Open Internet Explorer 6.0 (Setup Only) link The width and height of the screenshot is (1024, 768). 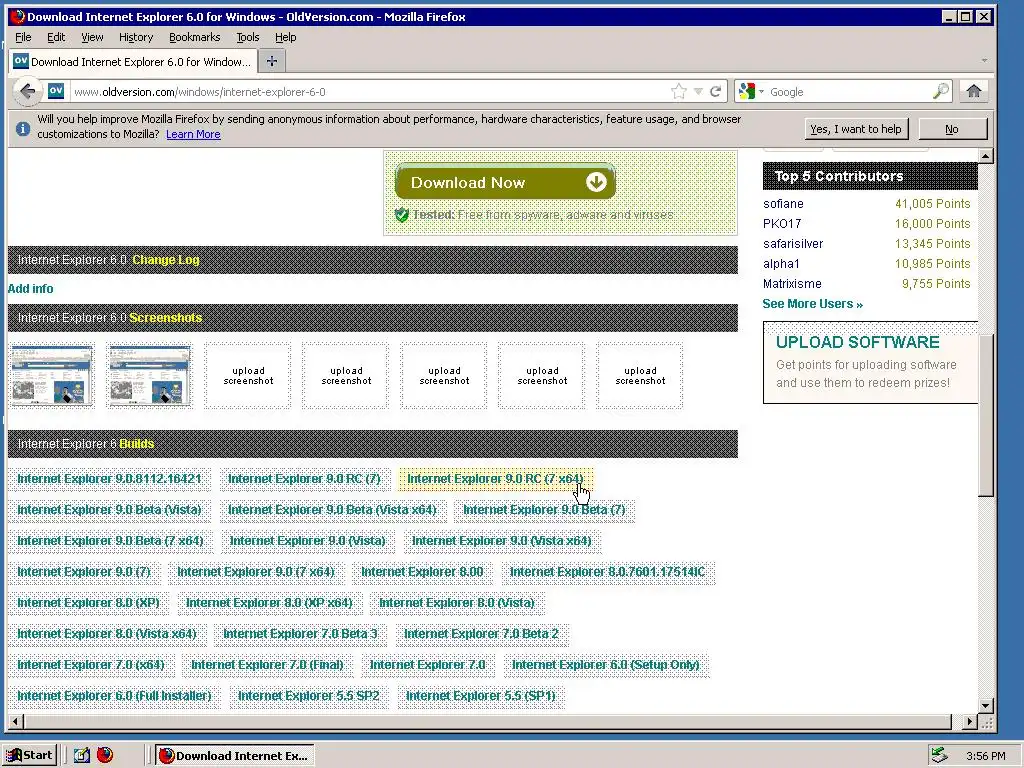click(x=605, y=664)
